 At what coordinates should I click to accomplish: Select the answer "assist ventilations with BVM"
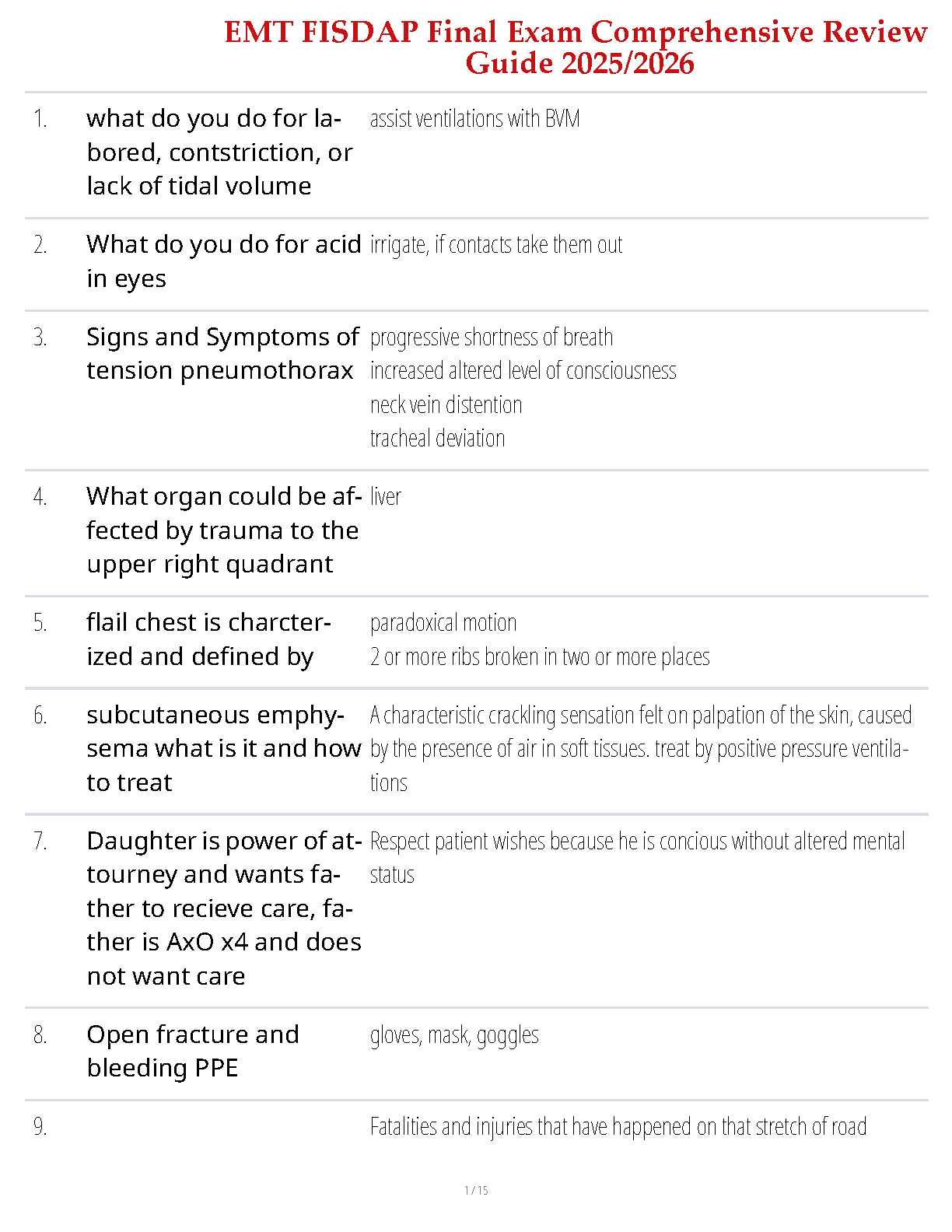point(474,119)
